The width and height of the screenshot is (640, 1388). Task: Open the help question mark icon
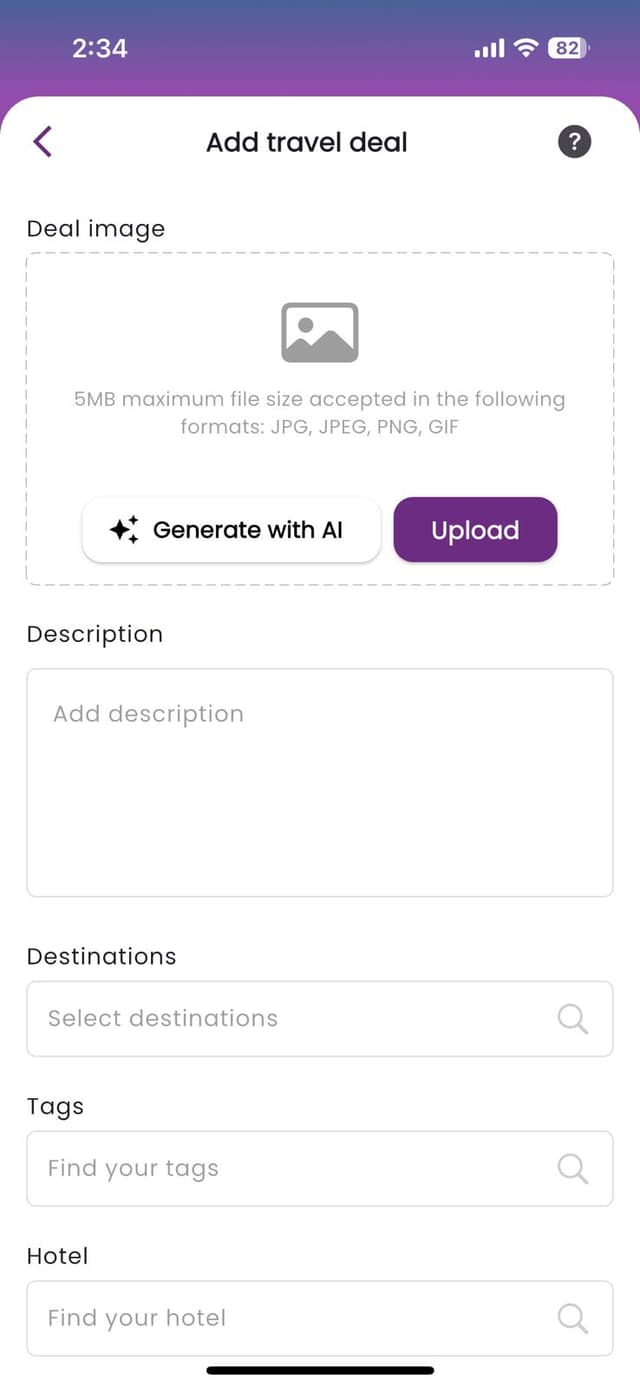click(574, 142)
